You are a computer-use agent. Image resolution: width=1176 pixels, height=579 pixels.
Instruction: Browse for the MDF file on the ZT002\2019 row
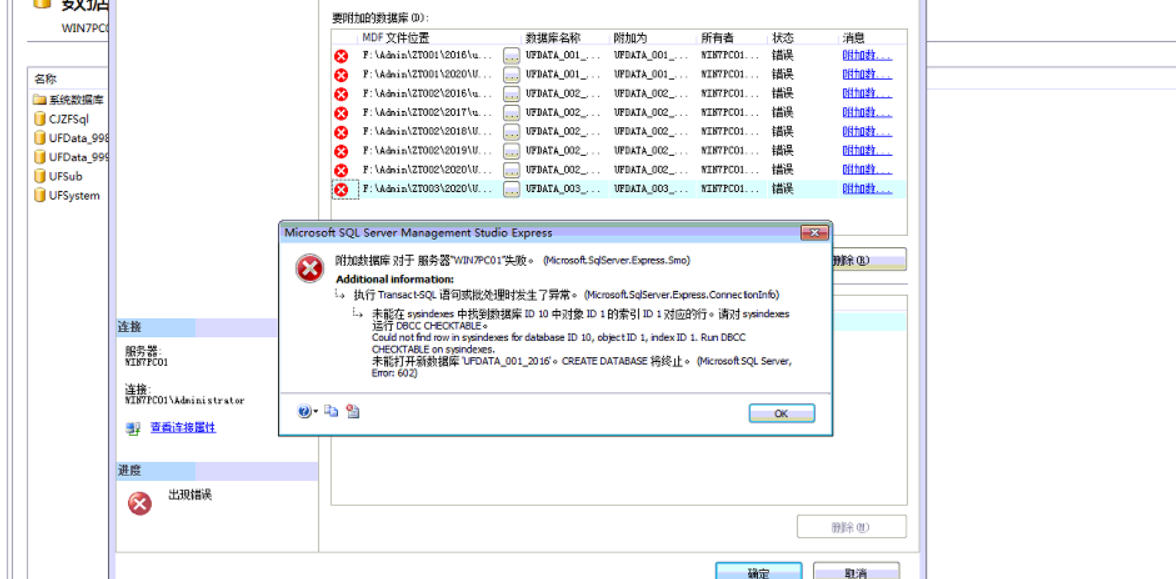(512, 151)
